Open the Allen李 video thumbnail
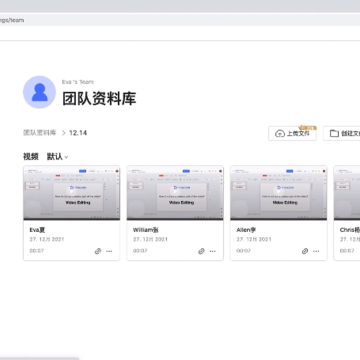This screenshot has width=360, height=360. tap(279, 193)
